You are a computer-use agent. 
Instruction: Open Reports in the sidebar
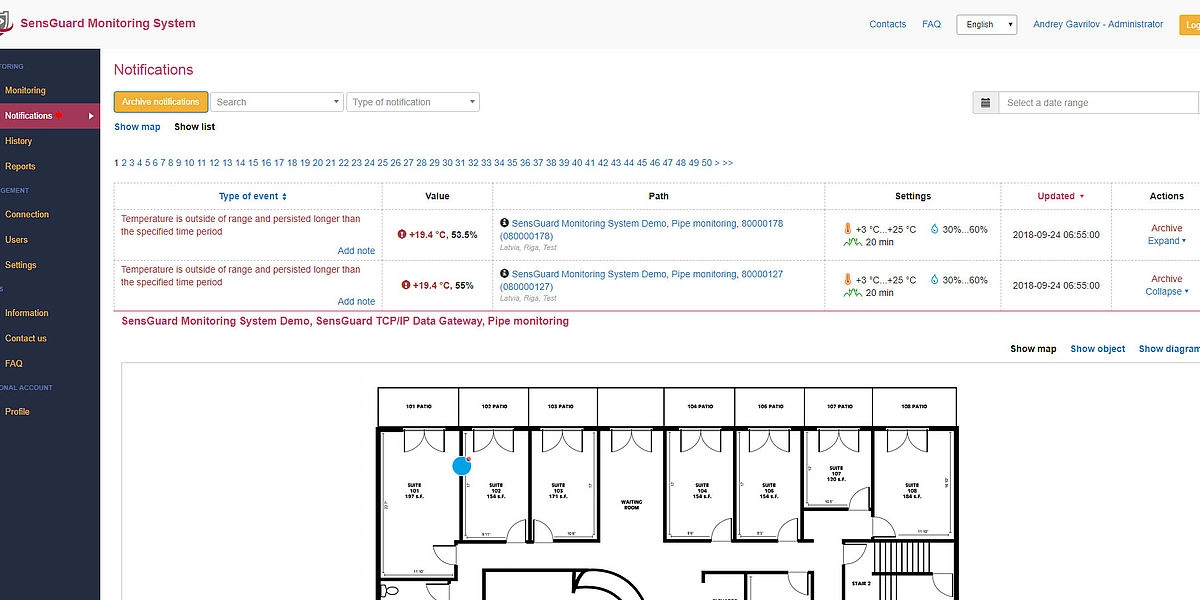pos(20,167)
